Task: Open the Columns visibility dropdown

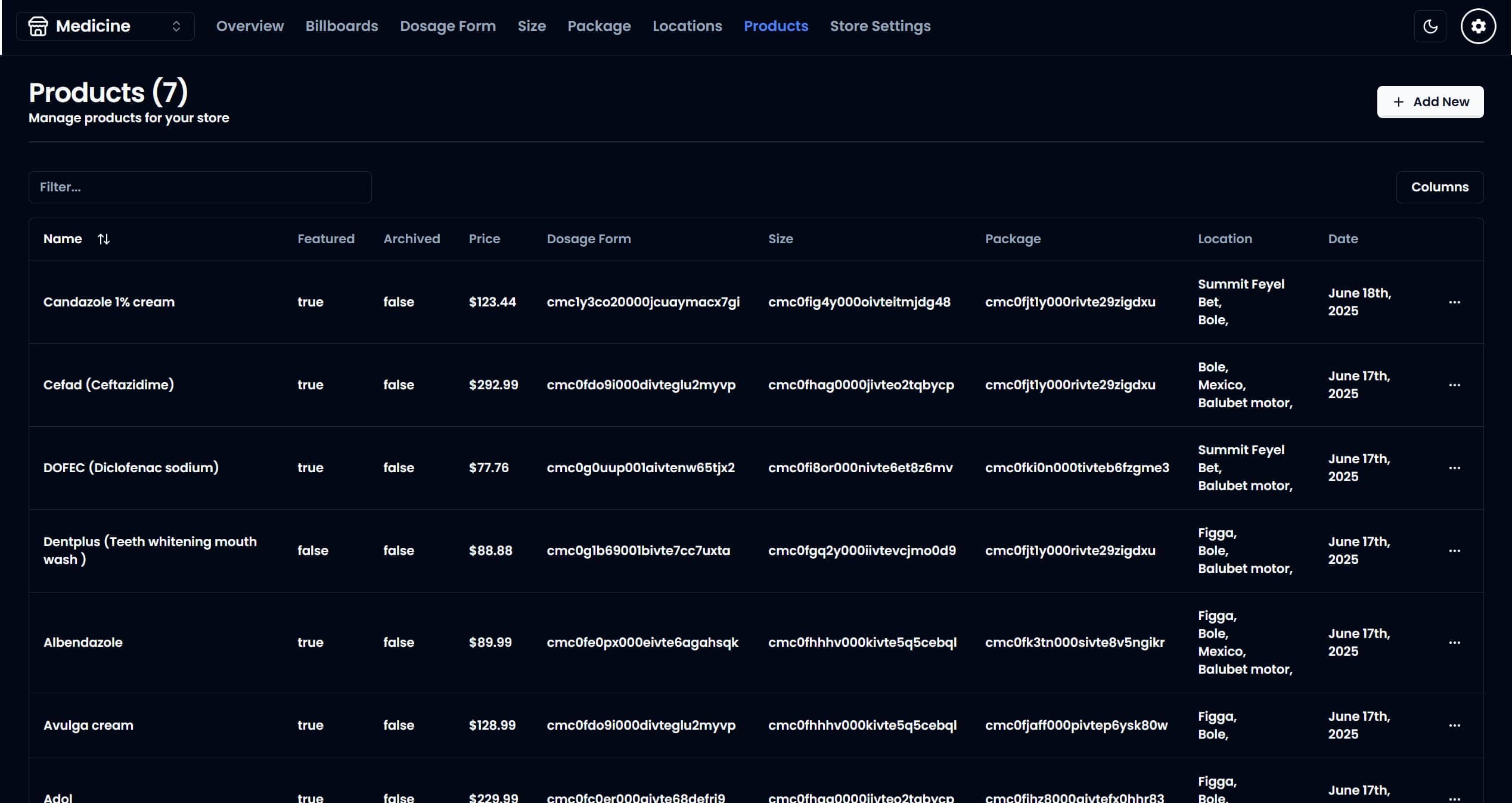Action: click(1439, 187)
